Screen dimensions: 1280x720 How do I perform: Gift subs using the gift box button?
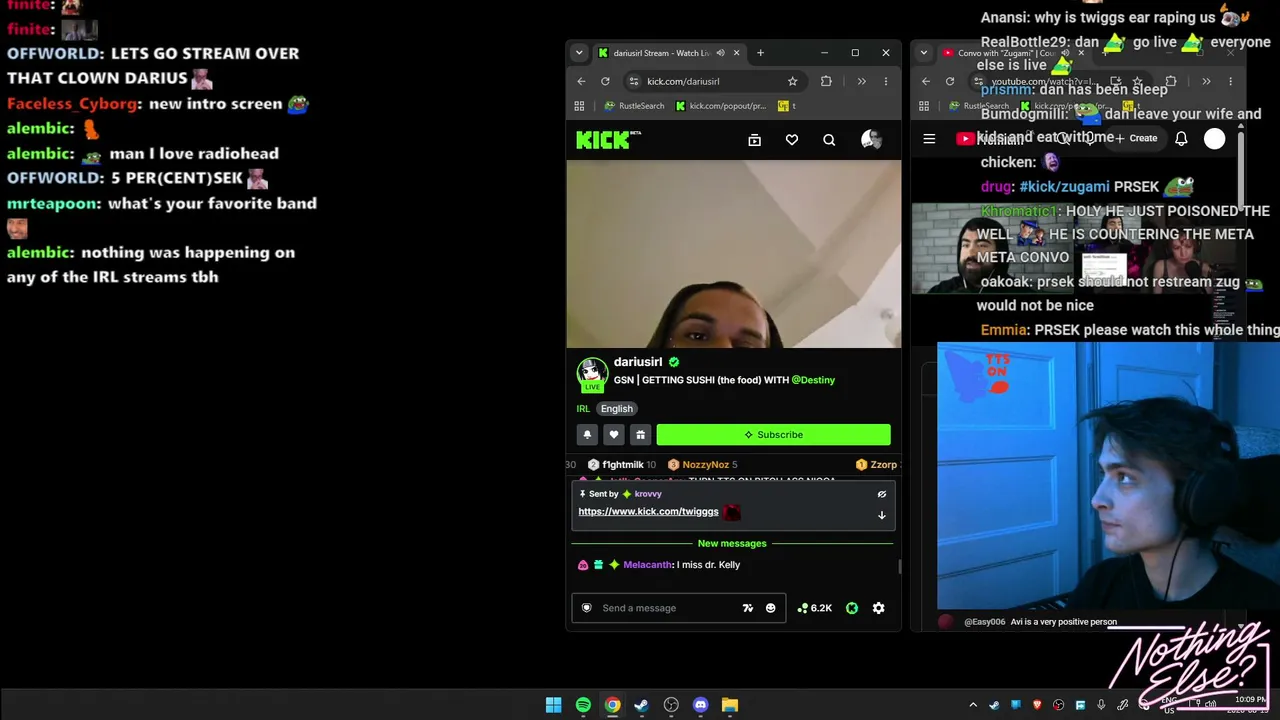tap(640, 434)
